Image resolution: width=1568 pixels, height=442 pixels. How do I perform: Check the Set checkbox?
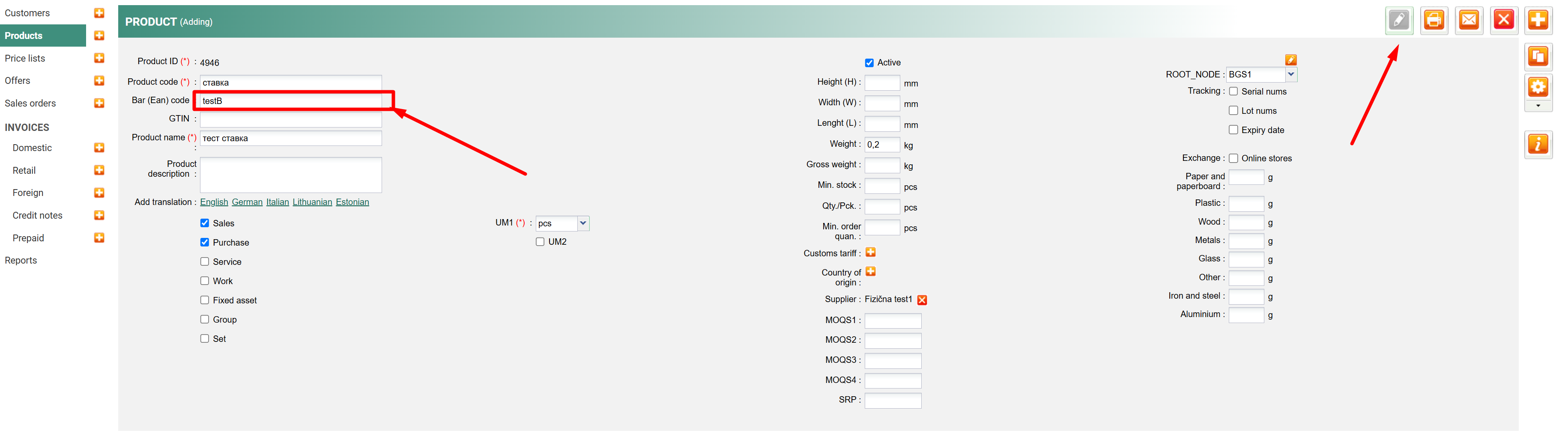click(x=205, y=338)
